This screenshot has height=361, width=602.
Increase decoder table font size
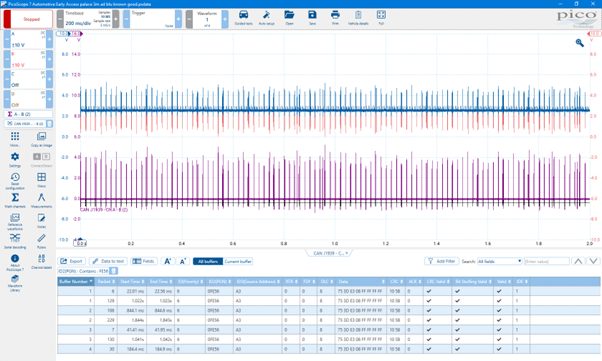(168, 261)
